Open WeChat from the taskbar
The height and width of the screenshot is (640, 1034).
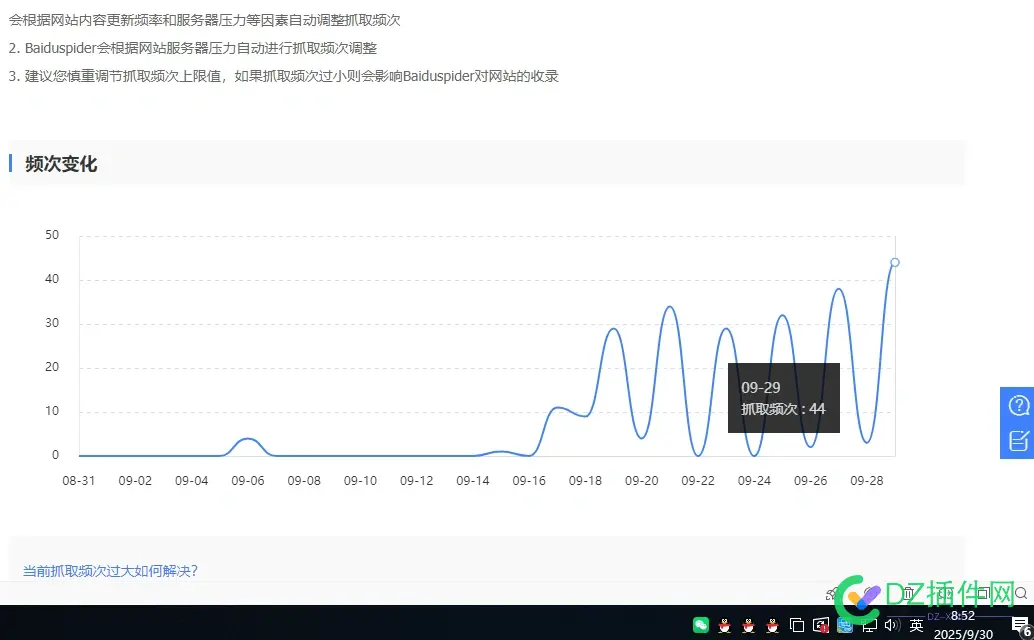click(x=702, y=625)
